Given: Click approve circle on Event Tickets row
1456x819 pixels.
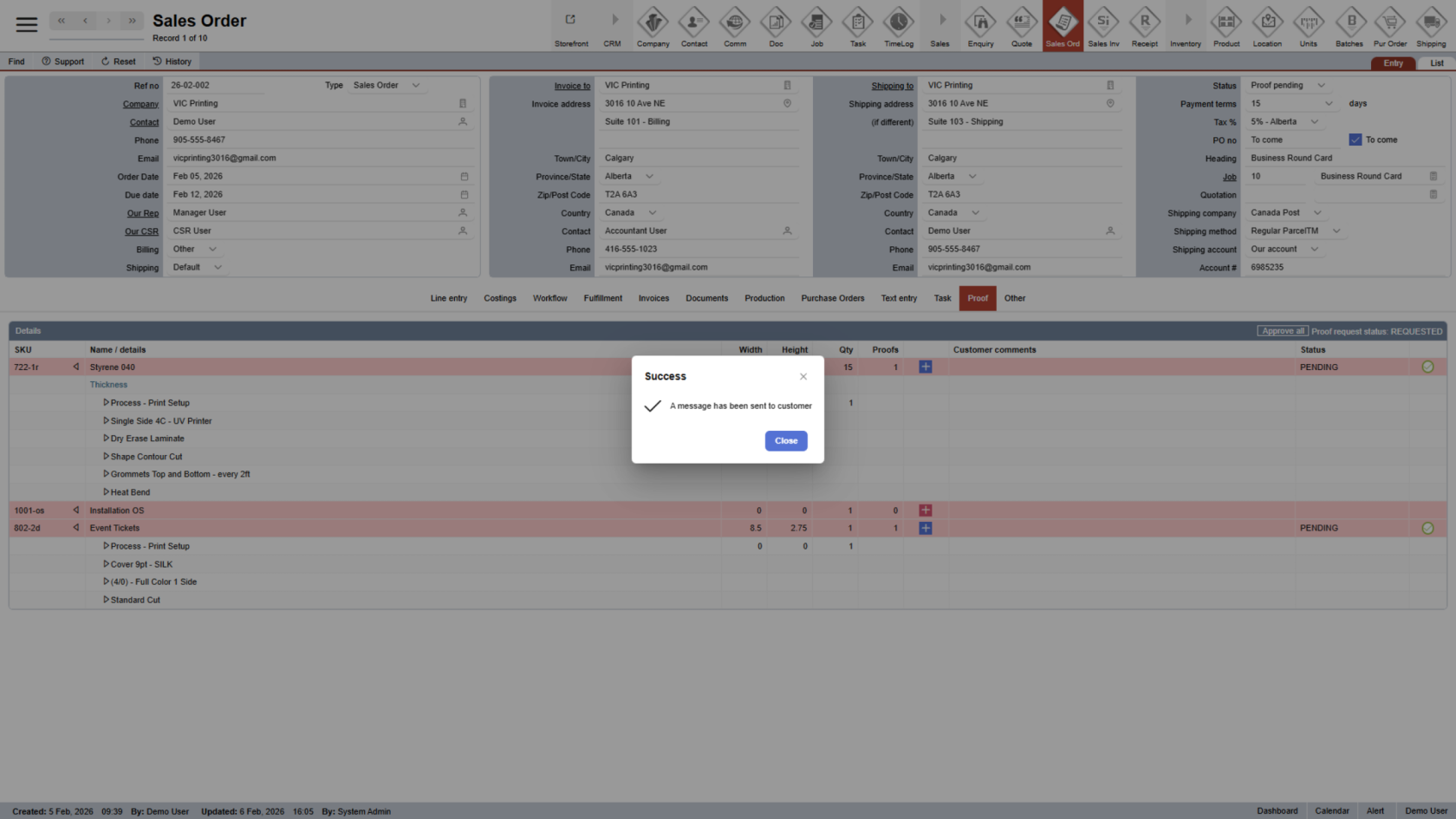Looking at the screenshot, I should 1427,528.
